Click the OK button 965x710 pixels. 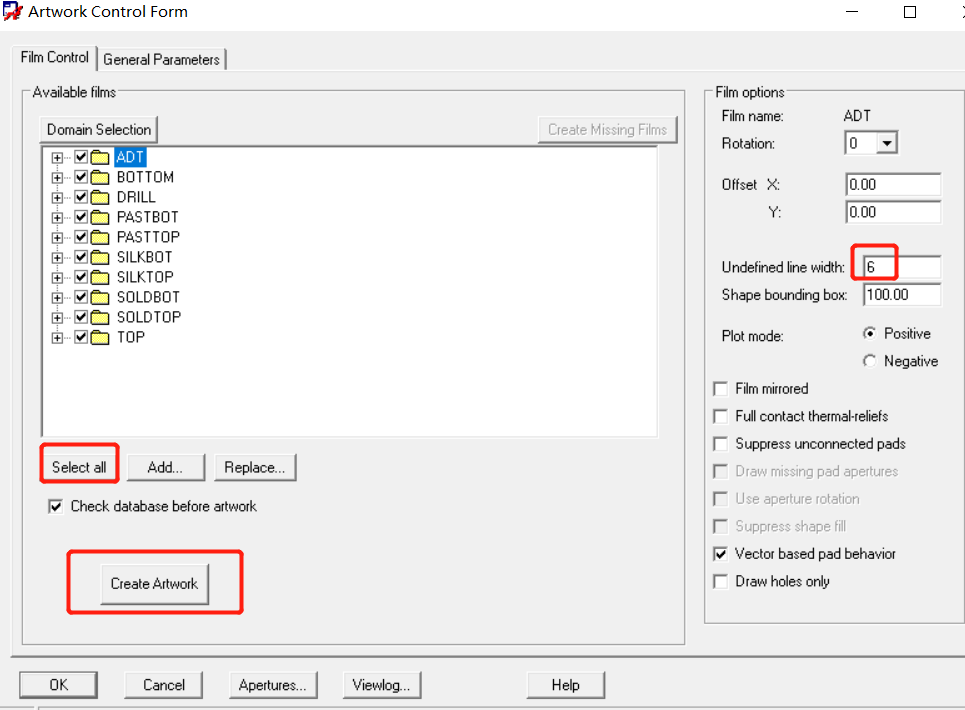pos(58,685)
